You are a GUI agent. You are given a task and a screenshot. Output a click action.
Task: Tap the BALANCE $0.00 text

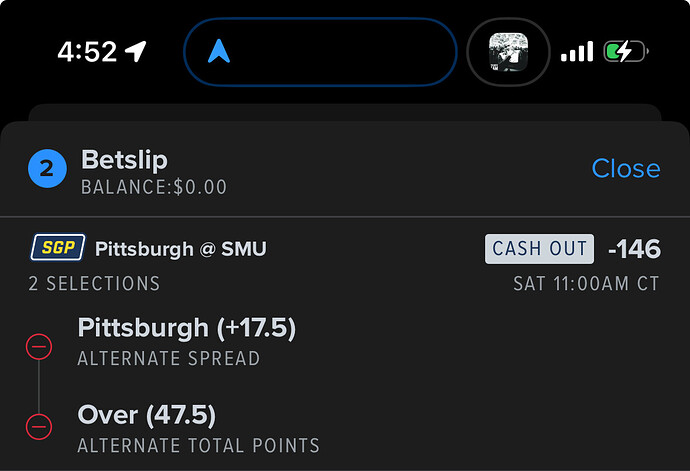tap(154, 187)
